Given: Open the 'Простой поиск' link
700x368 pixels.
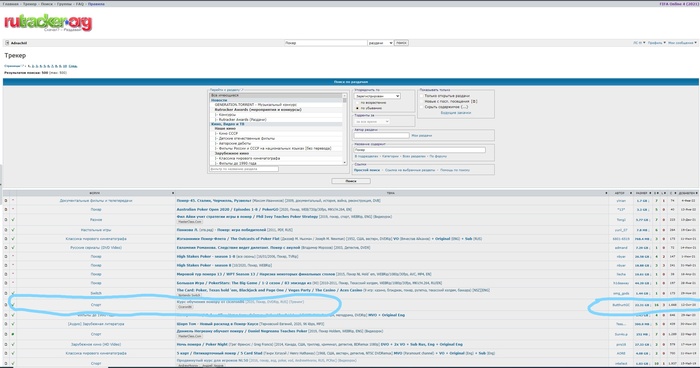Looking at the screenshot, I should (367, 170).
